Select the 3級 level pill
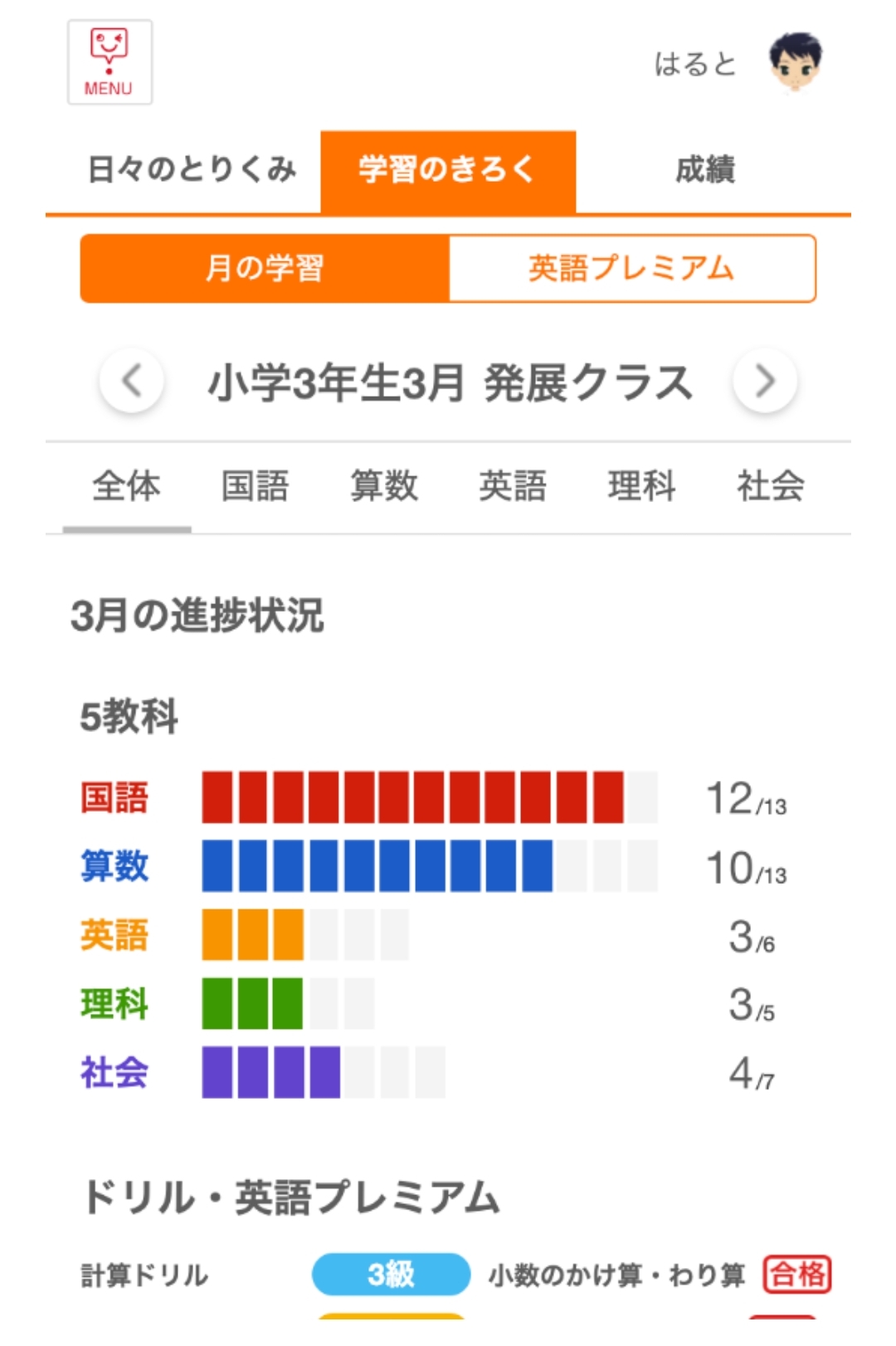The height and width of the screenshot is (1346, 896). click(x=391, y=1274)
